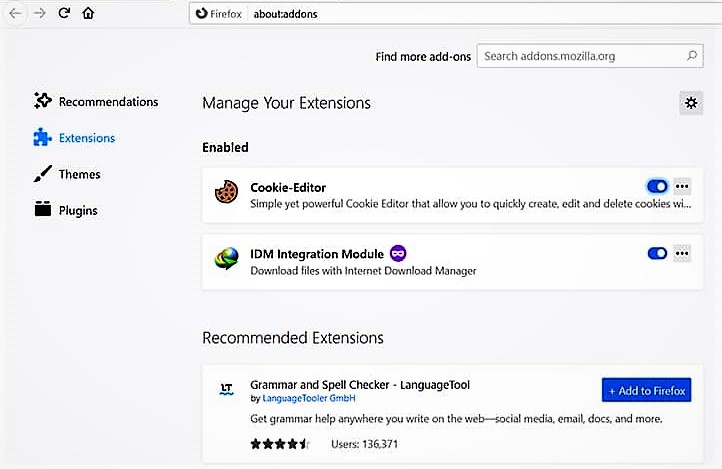This screenshot has height=469, width=722.
Task: Reload the page with refresh icon
Action: point(64,13)
